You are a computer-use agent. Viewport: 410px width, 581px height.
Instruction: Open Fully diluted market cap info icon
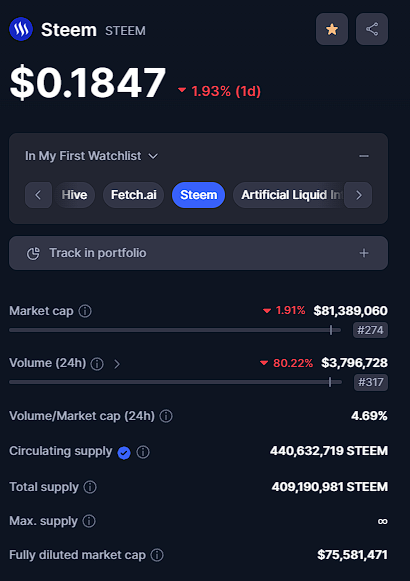[157, 555]
